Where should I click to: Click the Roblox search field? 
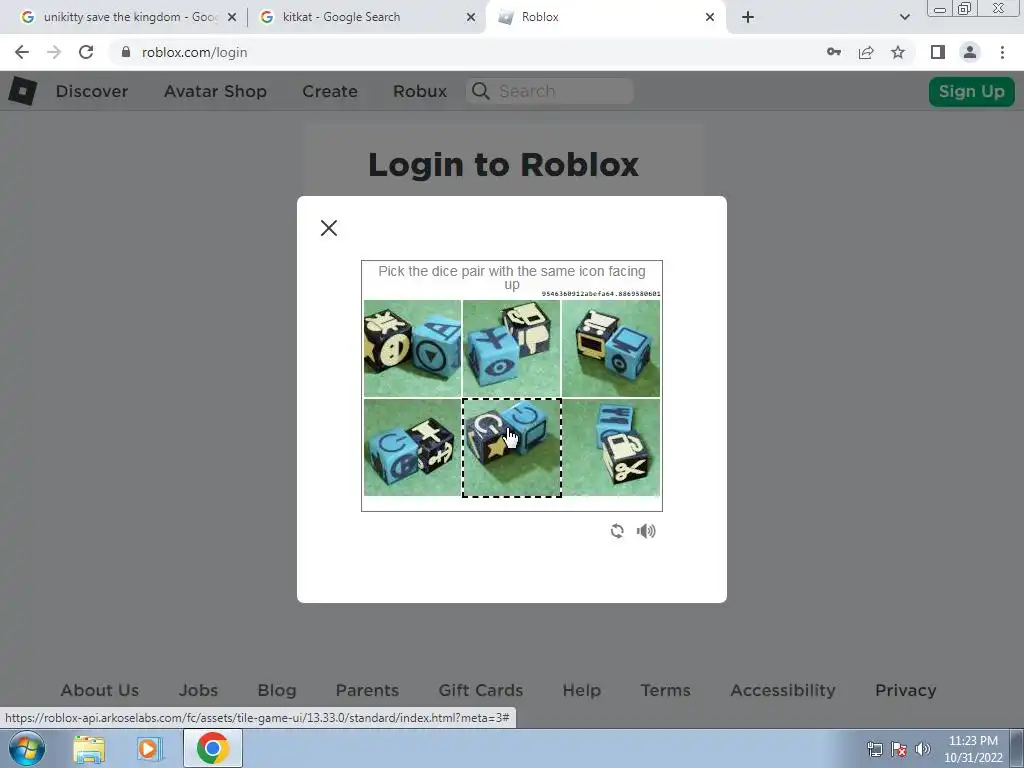(550, 91)
